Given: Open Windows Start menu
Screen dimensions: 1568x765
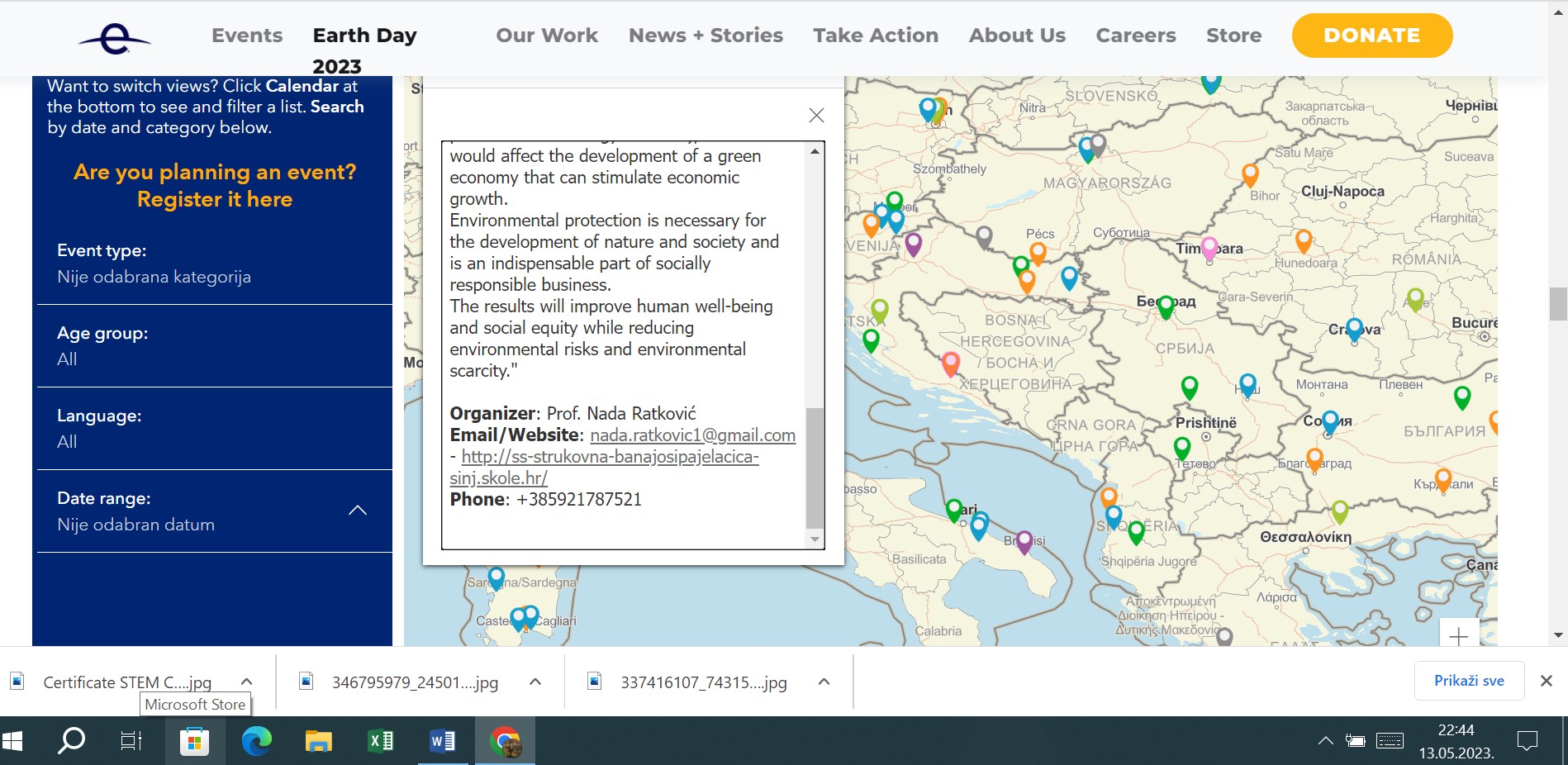Looking at the screenshot, I should [14, 741].
